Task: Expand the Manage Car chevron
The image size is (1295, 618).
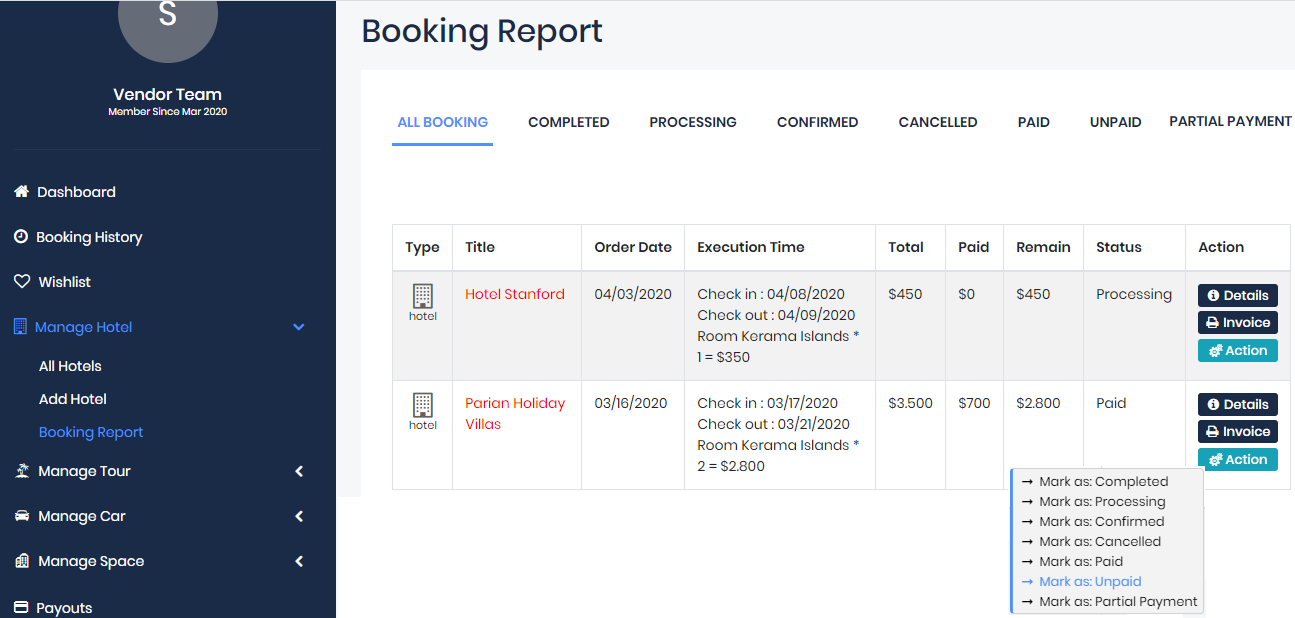Action: click(298, 516)
